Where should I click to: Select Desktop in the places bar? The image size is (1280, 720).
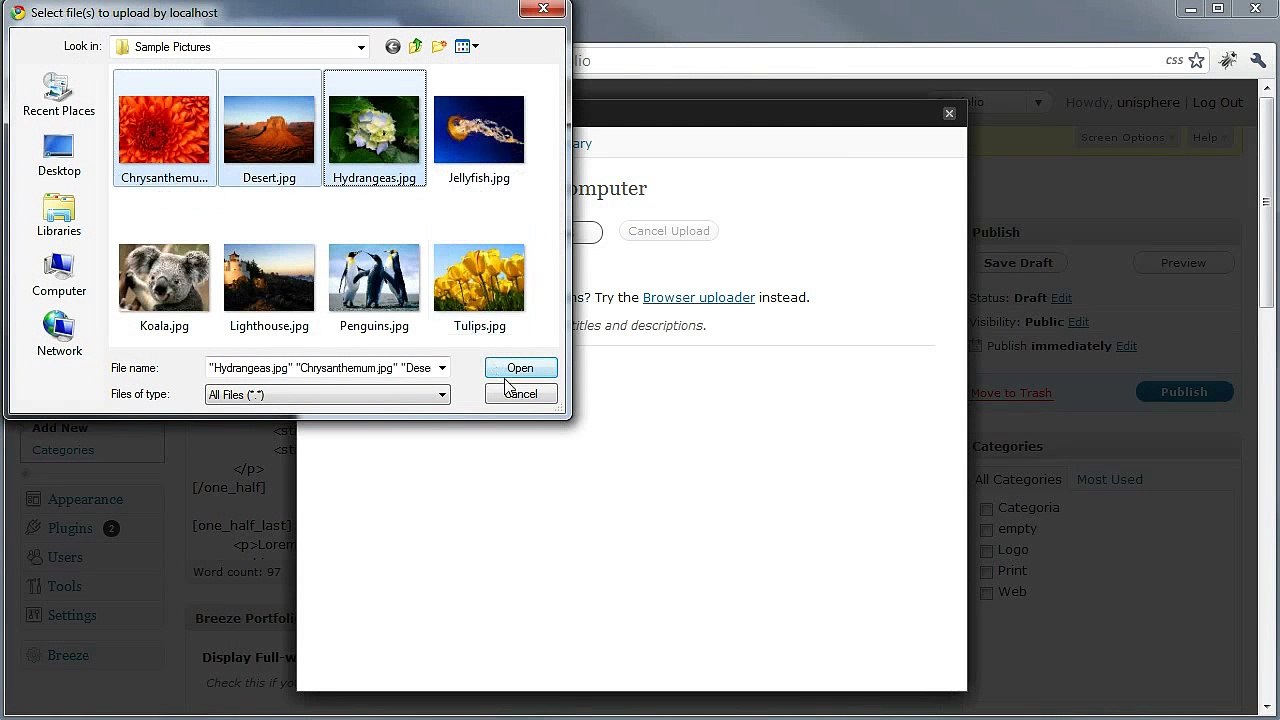point(59,157)
